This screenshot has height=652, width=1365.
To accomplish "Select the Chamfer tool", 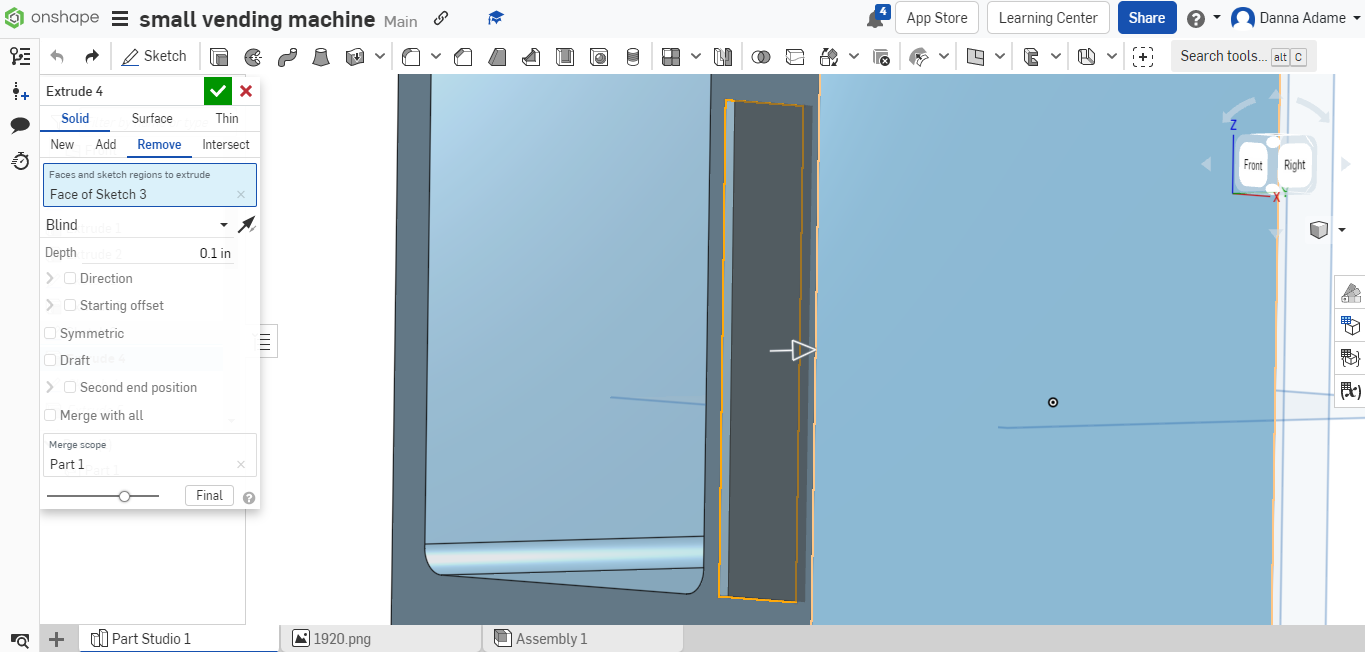I will (x=463, y=57).
